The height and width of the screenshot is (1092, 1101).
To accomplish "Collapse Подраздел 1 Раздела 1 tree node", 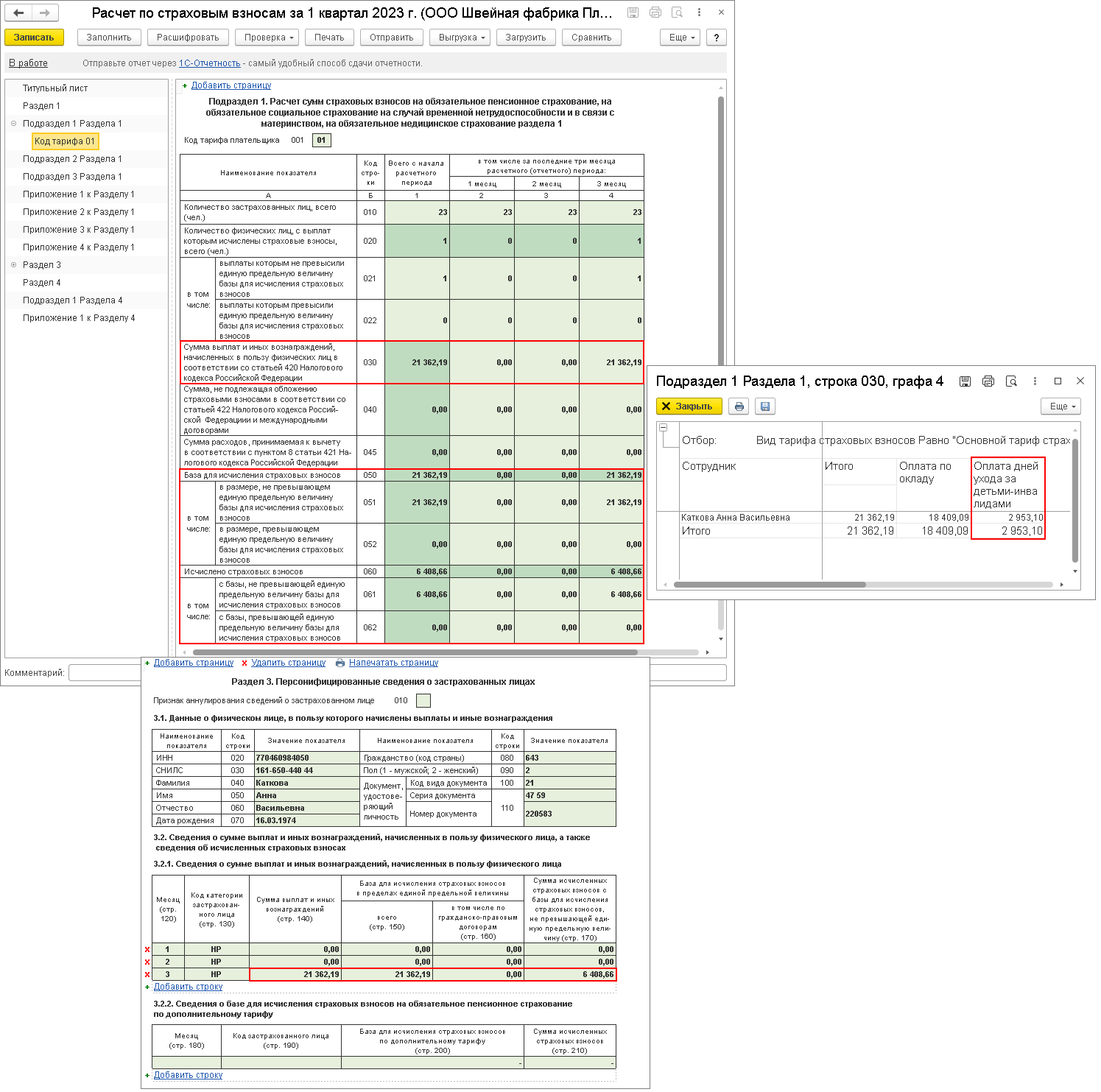I will point(13,124).
